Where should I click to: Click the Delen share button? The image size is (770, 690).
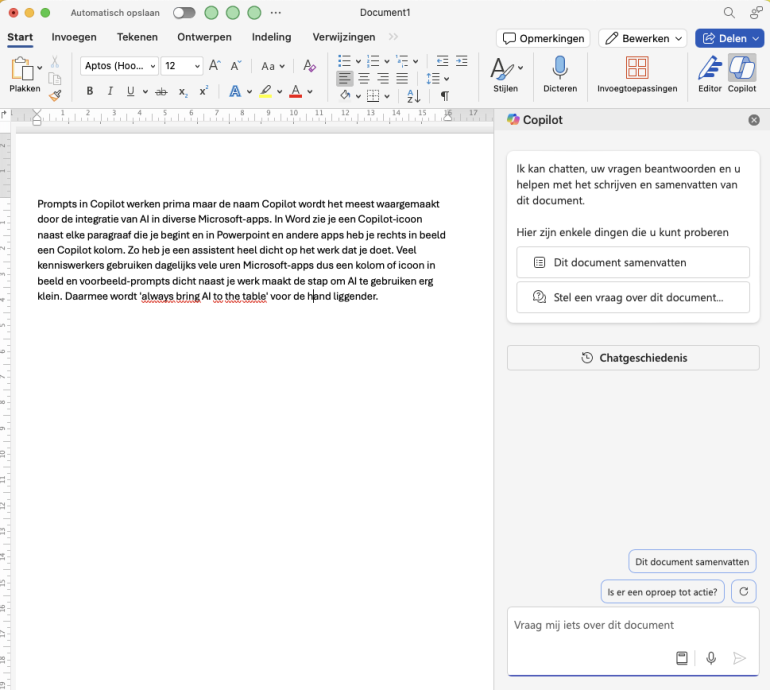pos(729,38)
